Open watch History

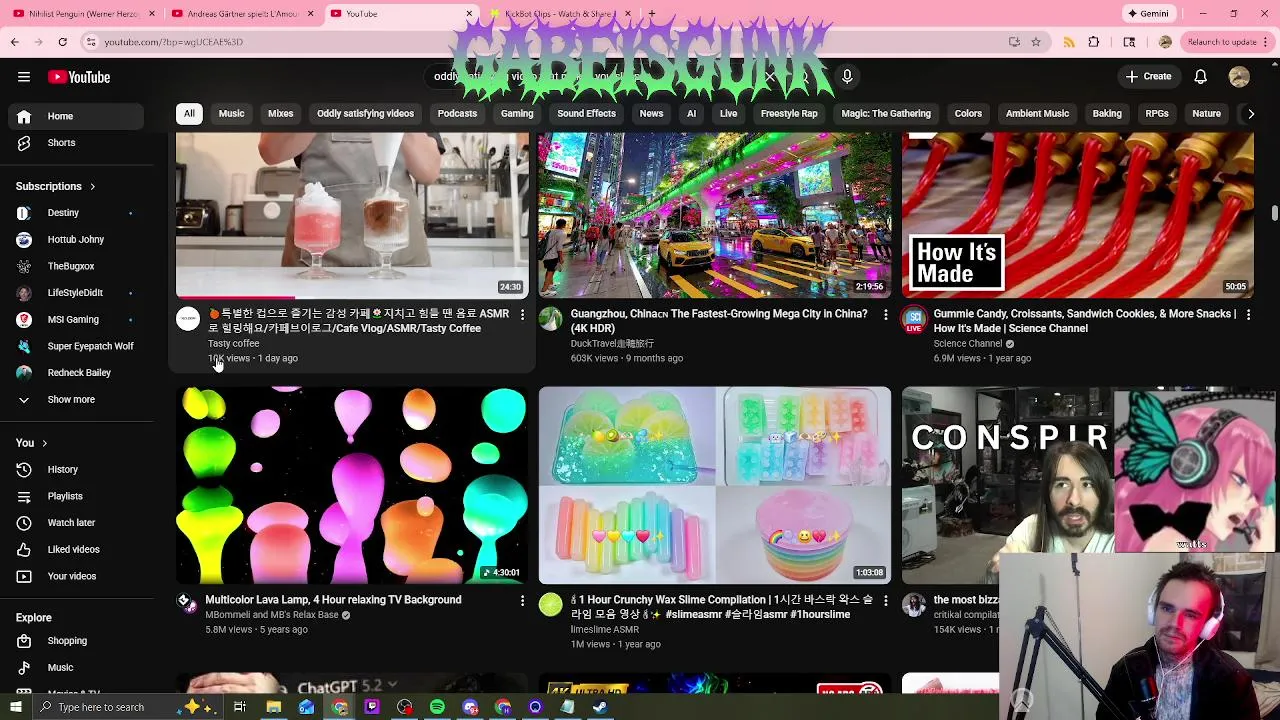pyautogui.click(x=76, y=470)
